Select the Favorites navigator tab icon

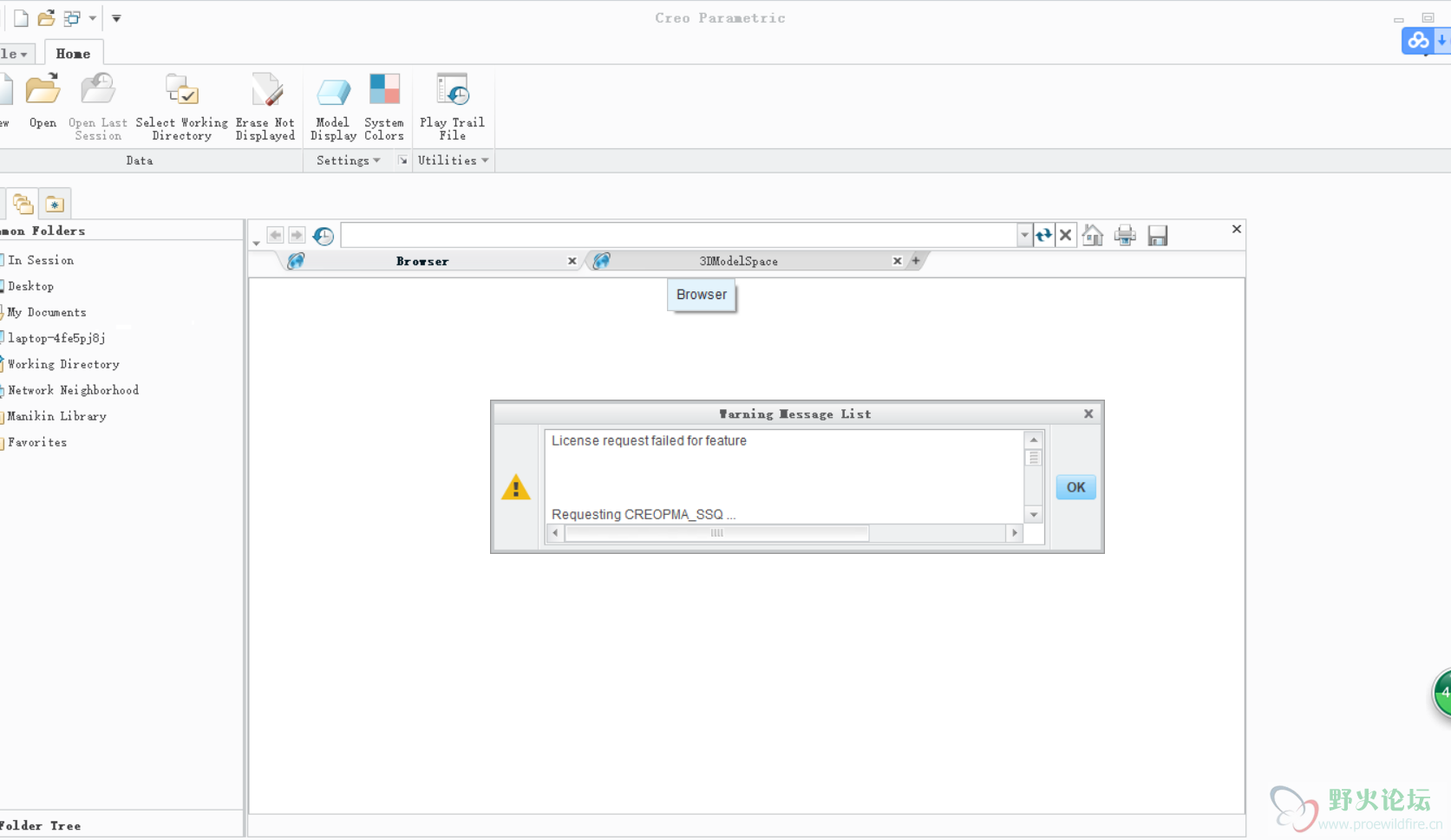coord(55,204)
